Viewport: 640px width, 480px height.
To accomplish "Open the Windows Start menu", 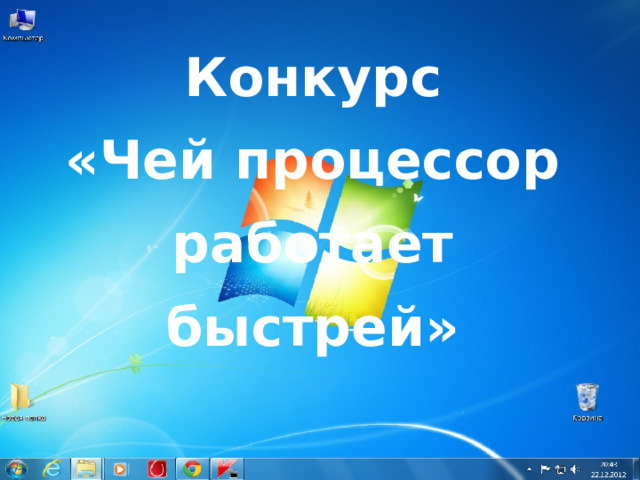I will pos(16,469).
